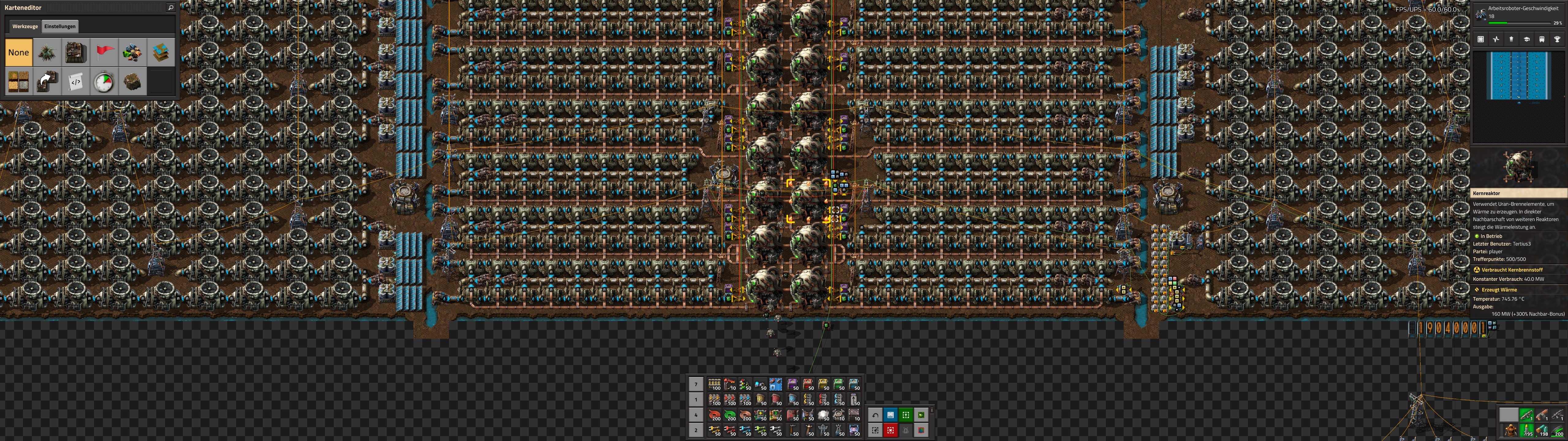Open Arbeitsroboter-Geschwindigkeit research entry
Viewport: 1568px width, 441px height.
[1519, 15]
